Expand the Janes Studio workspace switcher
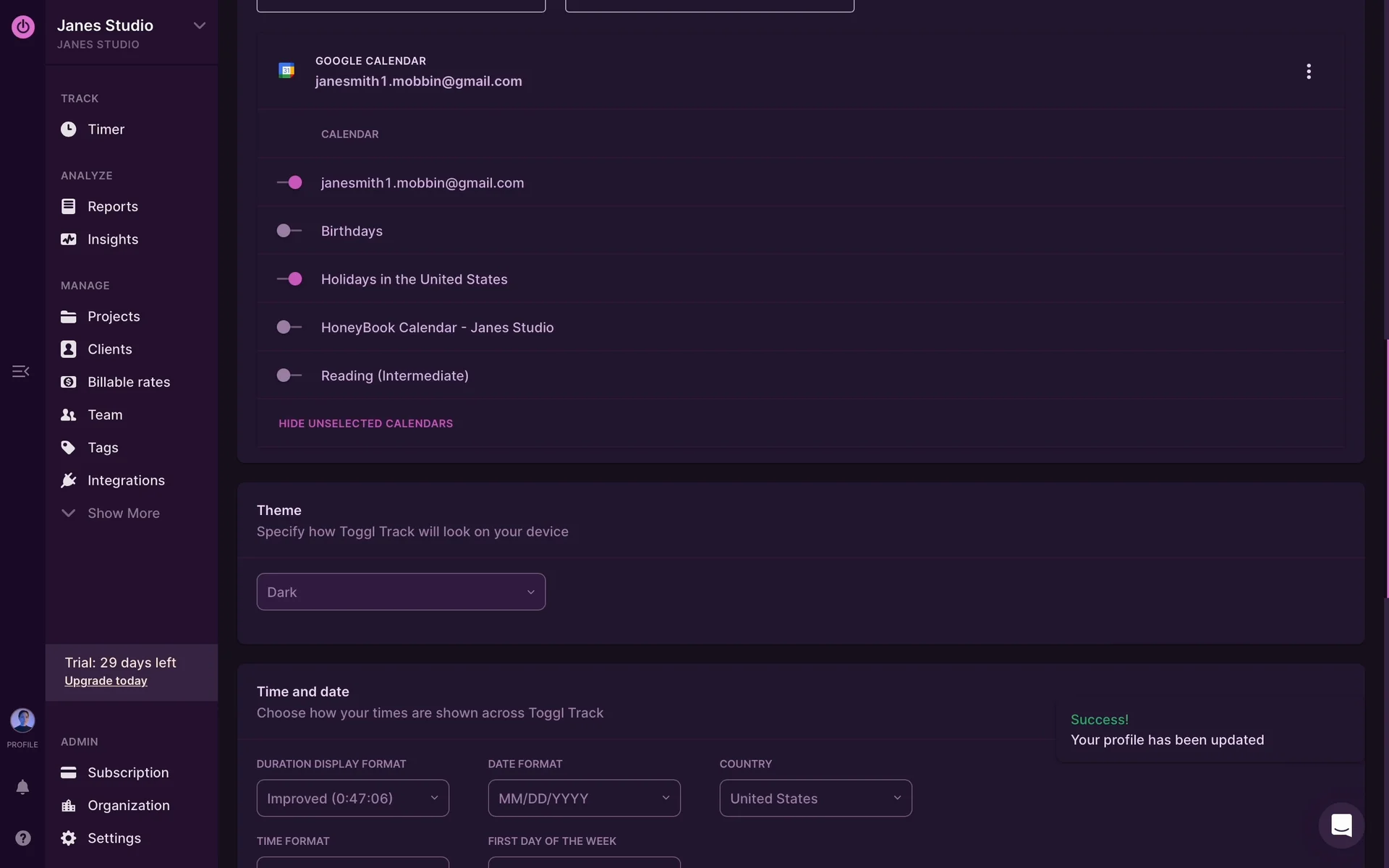The width and height of the screenshot is (1389, 868). coord(199,26)
